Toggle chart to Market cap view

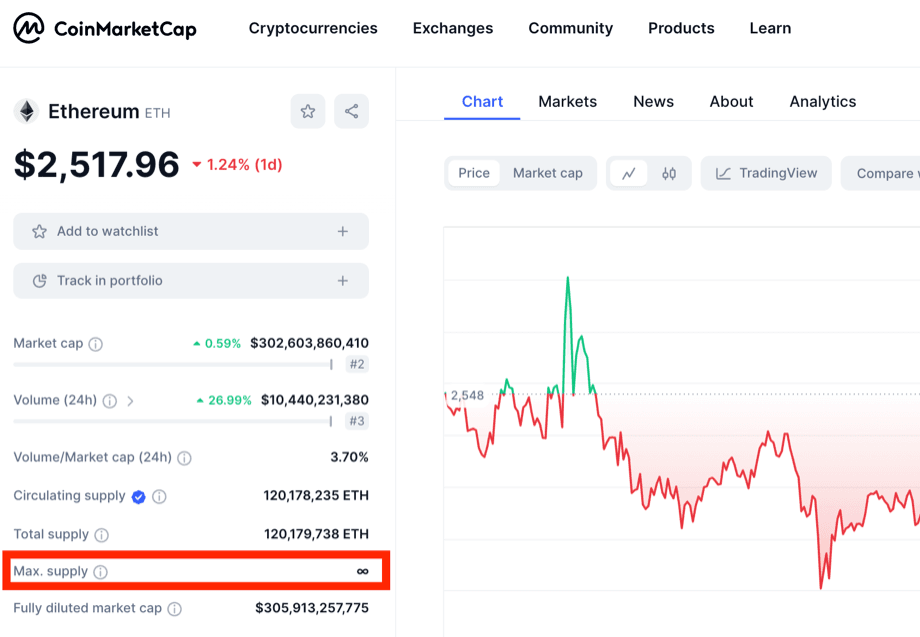tap(547, 173)
